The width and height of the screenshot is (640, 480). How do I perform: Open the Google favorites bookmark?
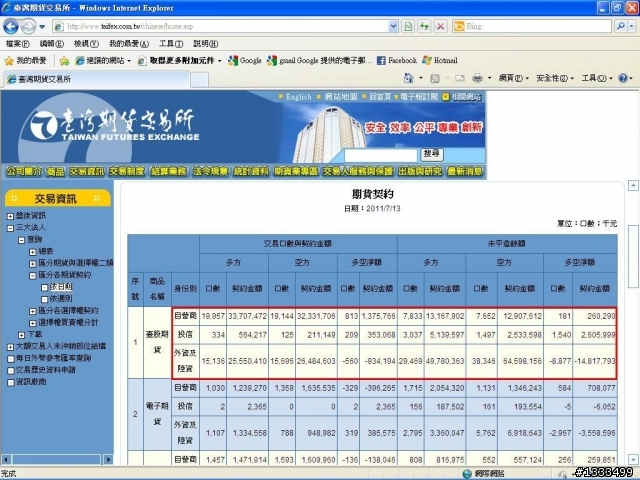pos(245,61)
